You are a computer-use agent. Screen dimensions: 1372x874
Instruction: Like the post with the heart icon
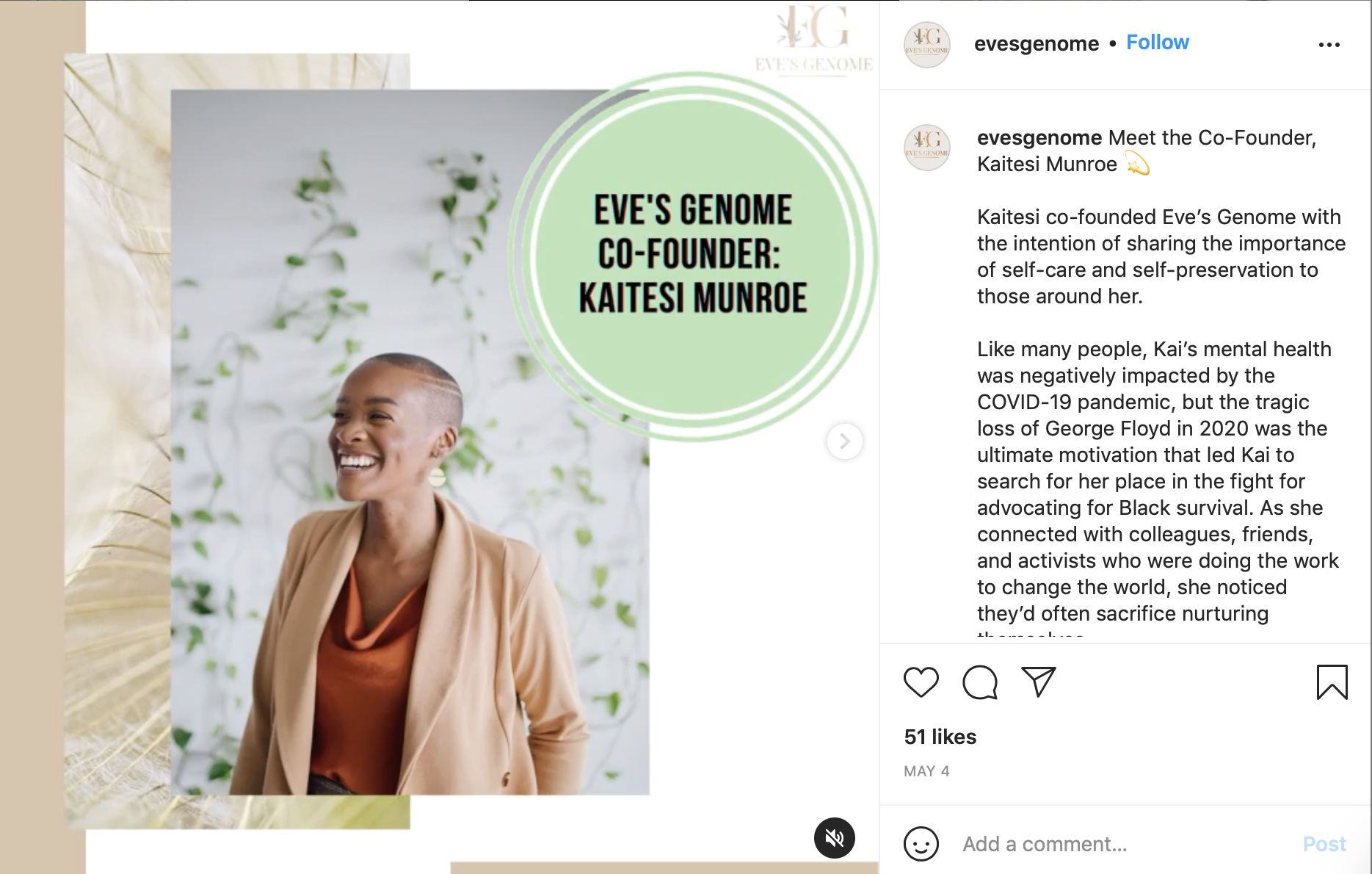[x=921, y=682]
